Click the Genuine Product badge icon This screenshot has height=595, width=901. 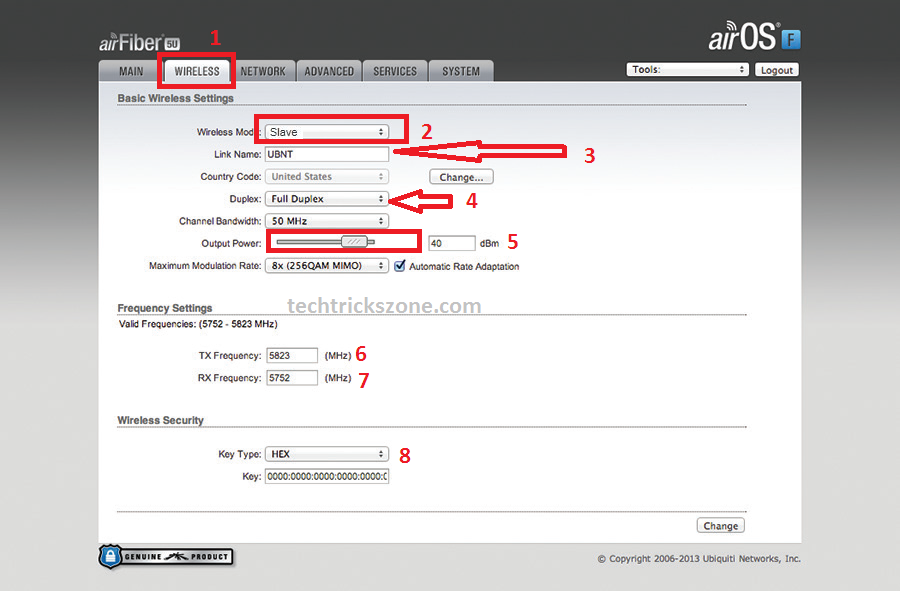pos(165,556)
